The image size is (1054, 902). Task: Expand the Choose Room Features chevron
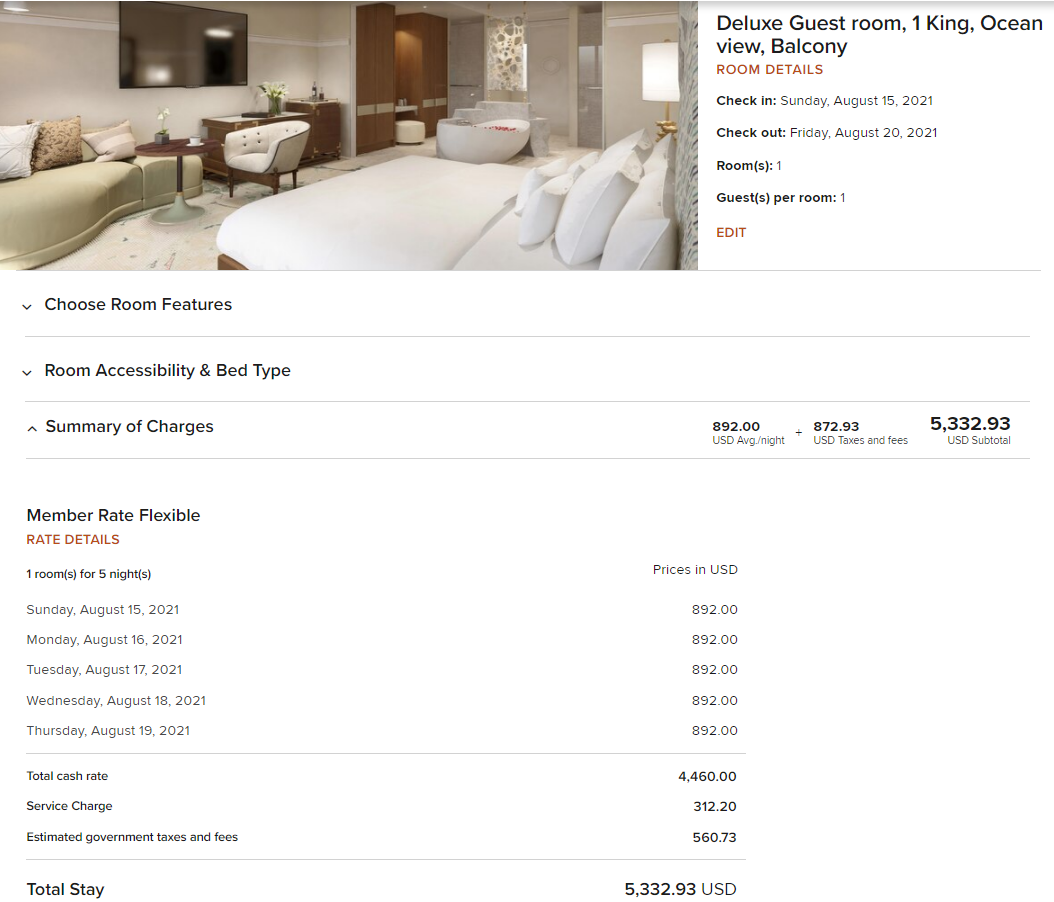point(27,306)
